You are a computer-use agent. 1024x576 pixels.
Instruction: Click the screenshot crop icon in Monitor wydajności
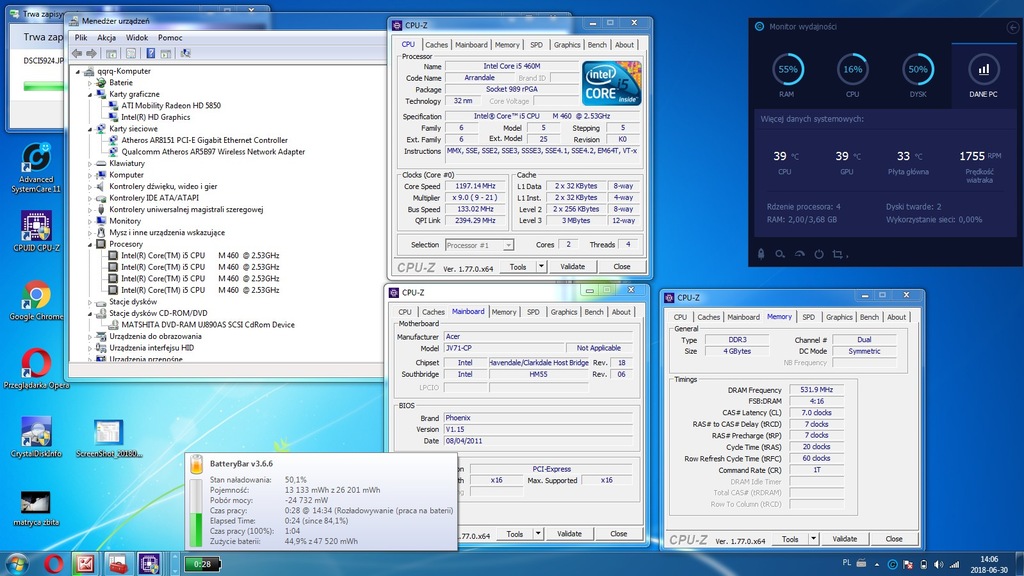point(838,254)
